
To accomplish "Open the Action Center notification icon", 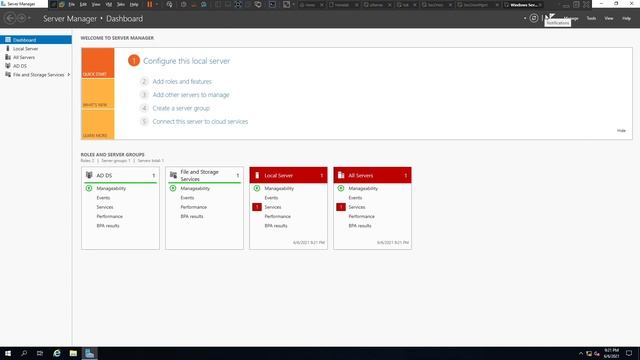I will click(629, 353).
